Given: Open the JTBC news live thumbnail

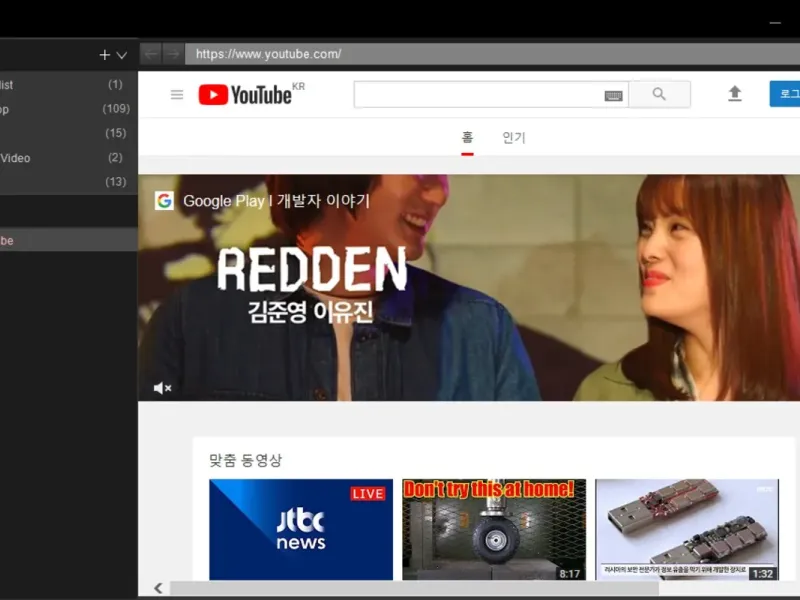Looking at the screenshot, I should (301, 529).
